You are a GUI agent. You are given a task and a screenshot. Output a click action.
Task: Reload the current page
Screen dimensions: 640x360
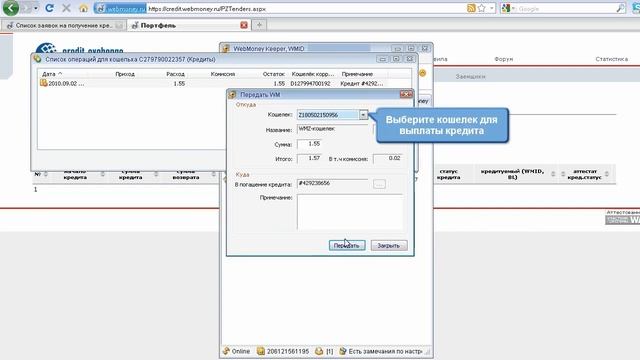tap(49, 8)
